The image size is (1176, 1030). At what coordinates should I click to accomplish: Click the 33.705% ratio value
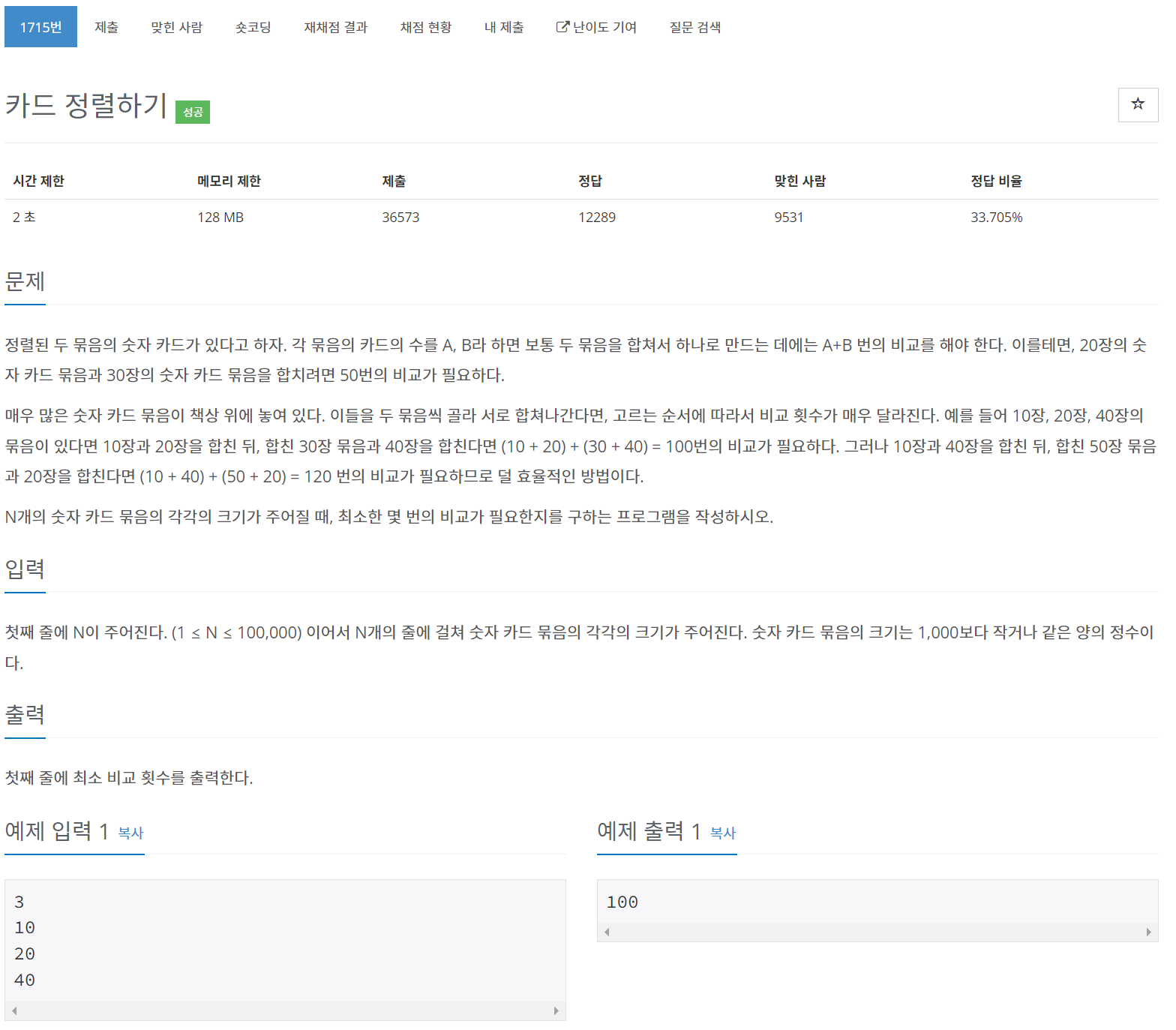[x=997, y=217]
